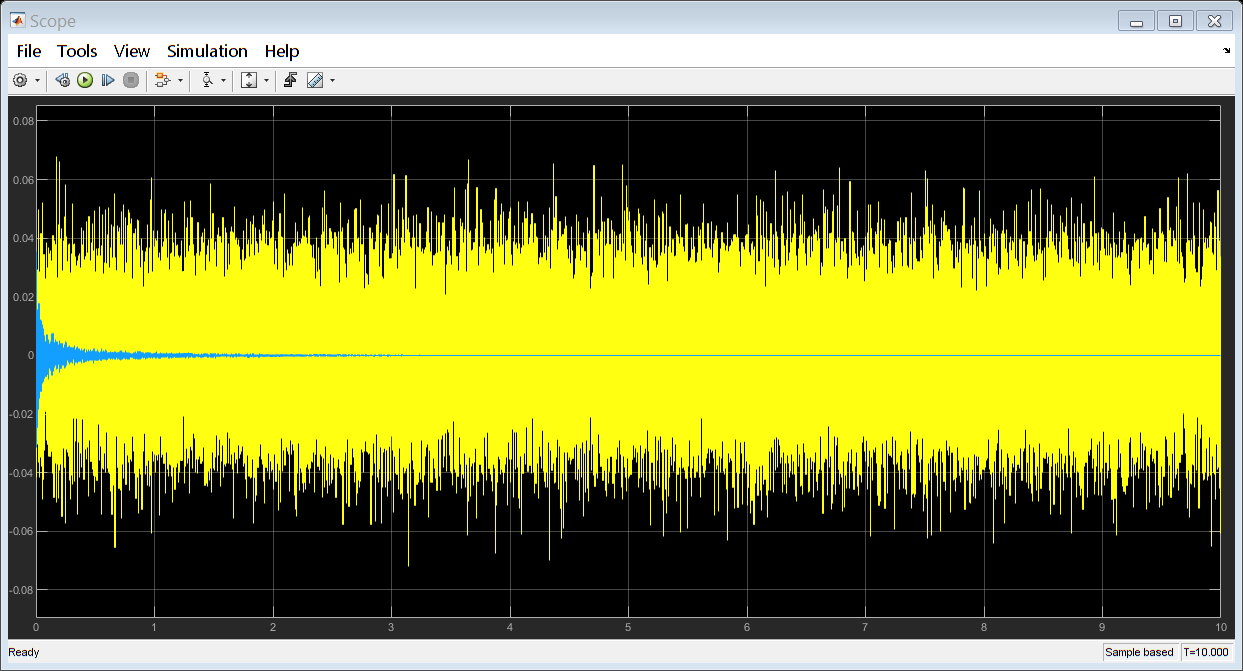Expand the Highlight Simulink Block dropdown arrow
The height and width of the screenshot is (671, 1243).
181,80
